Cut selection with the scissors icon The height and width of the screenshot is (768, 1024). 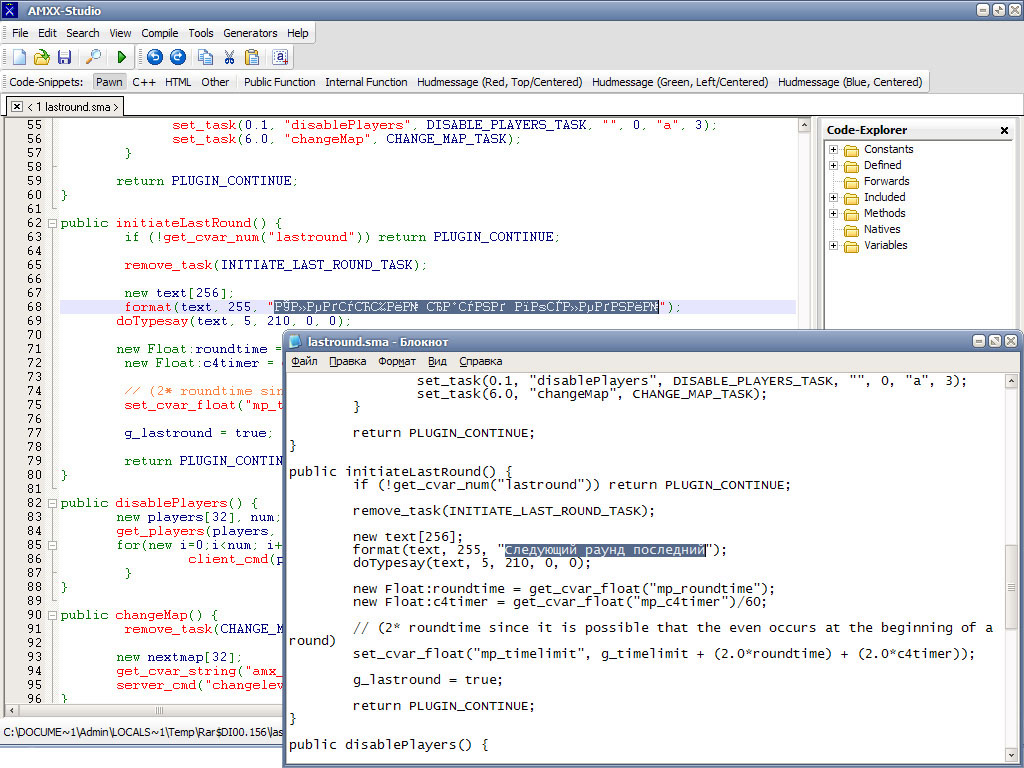click(229, 58)
